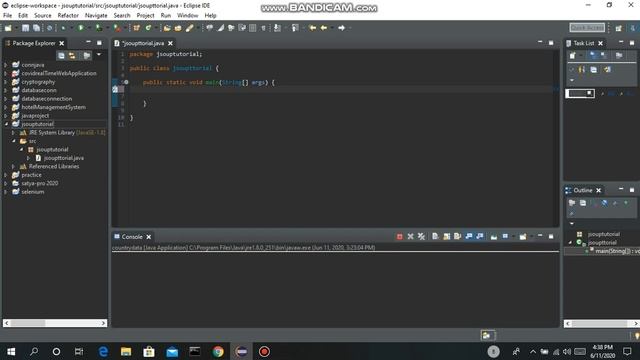Expand the hotelManagementSystem project
Screen dimensions: 640x360
[x=6, y=107]
